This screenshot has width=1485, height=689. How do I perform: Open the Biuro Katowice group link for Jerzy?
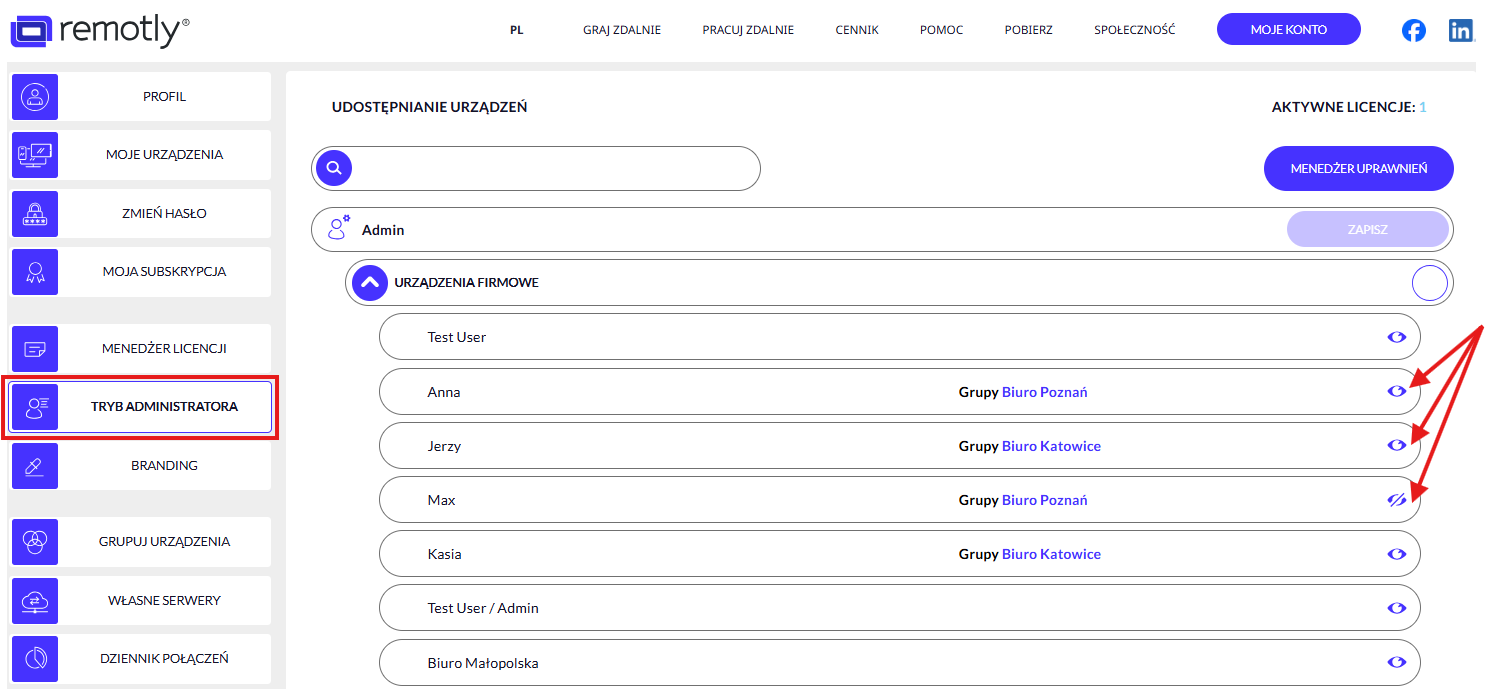[1050, 446]
